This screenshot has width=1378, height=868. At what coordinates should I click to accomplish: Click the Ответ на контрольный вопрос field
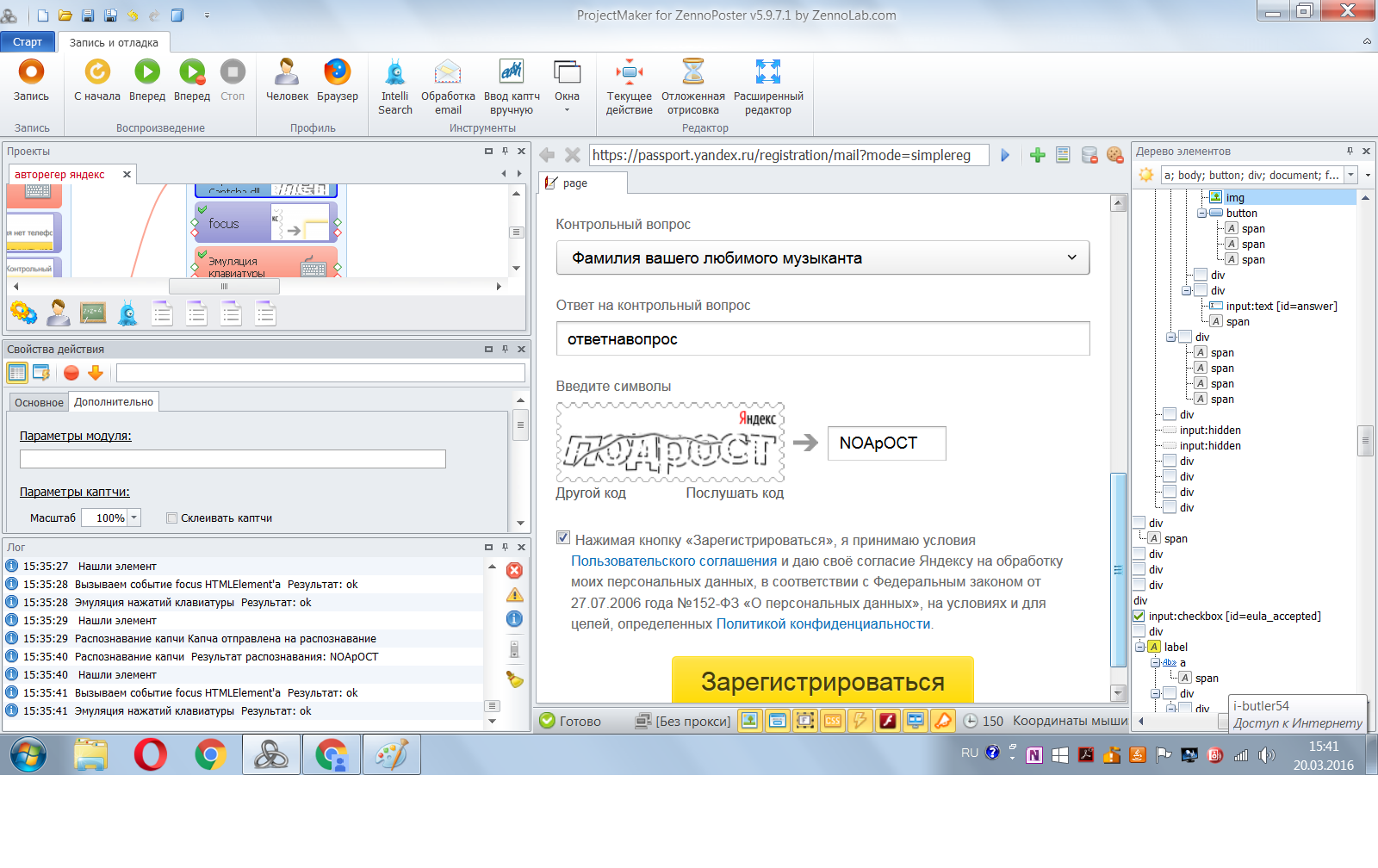pyautogui.click(x=822, y=339)
